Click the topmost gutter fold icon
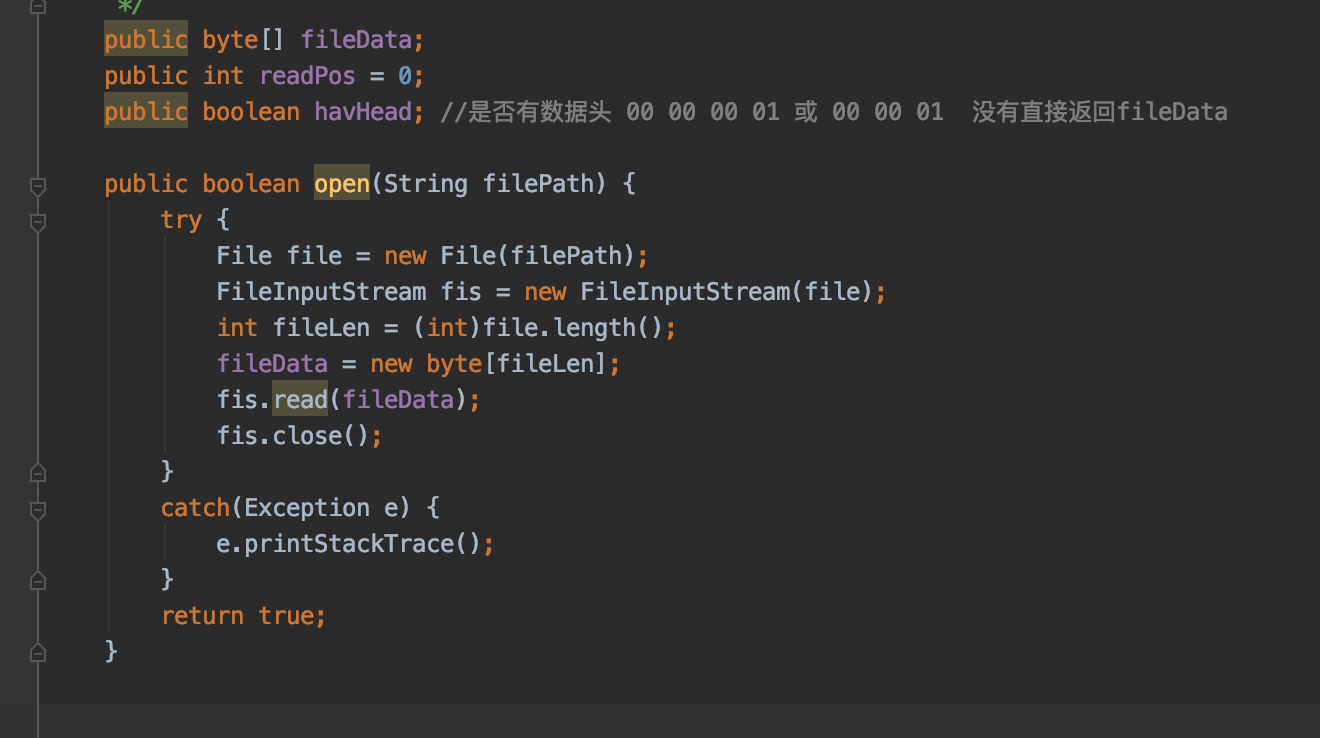Image resolution: width=1320 pixels, height=738 pixels. (37, 9)
